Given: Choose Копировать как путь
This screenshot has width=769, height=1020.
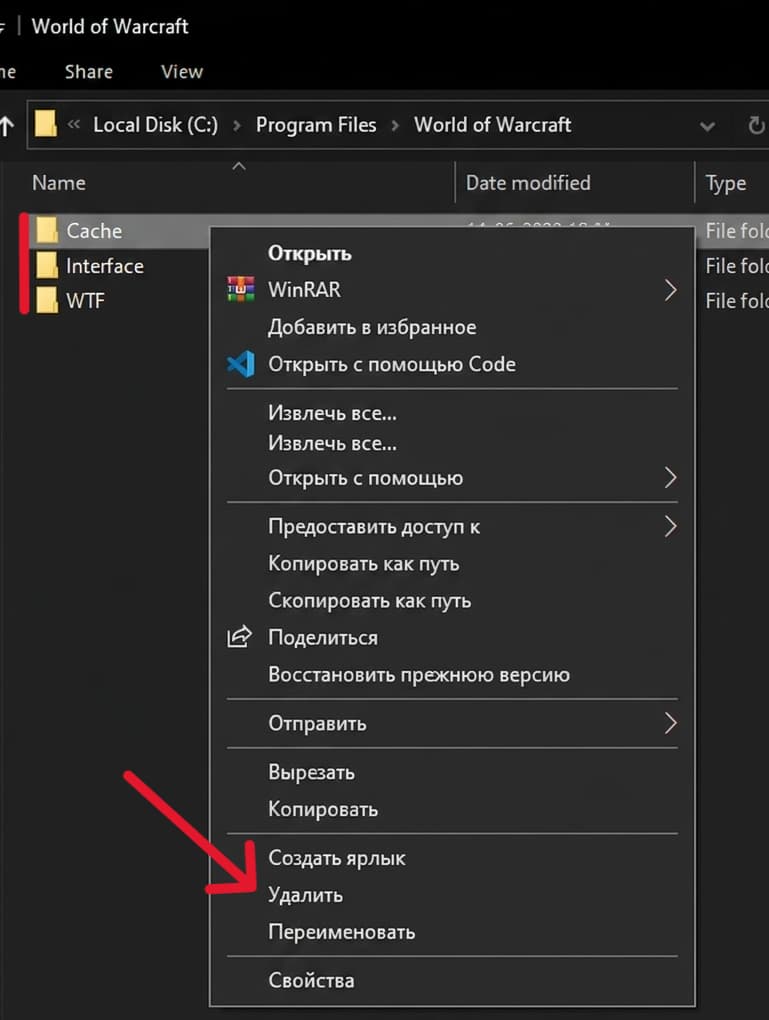Looking at the screenshot, I should 364,563.
